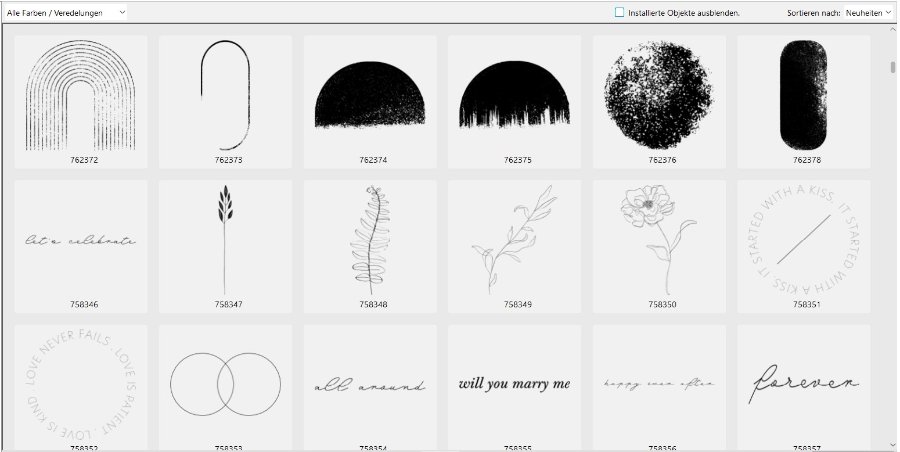The height and width of the screenshot is (452, 900).
Task: Click the label 758351
Action: (x=807, y=304)
